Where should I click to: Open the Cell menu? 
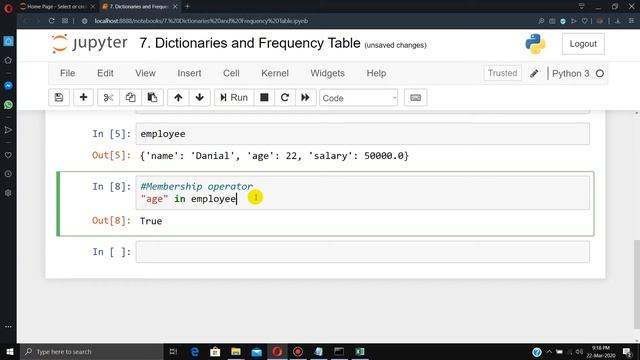tap(231, 73)
